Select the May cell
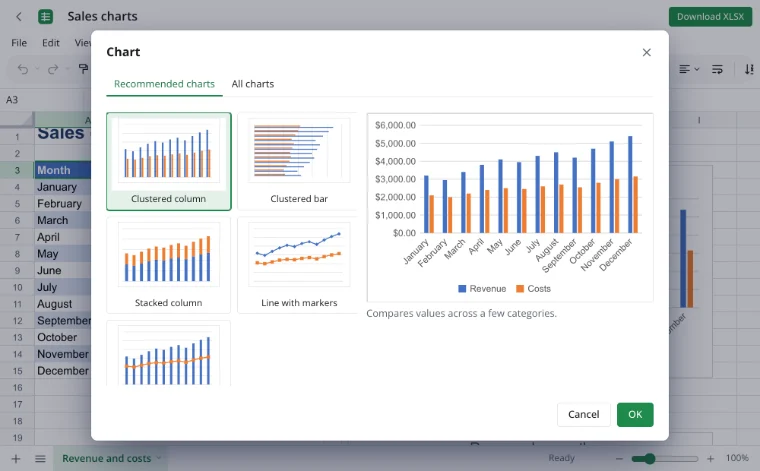This screenshot has height=471, width=760. pyautogui.click(x=63, y=254)
